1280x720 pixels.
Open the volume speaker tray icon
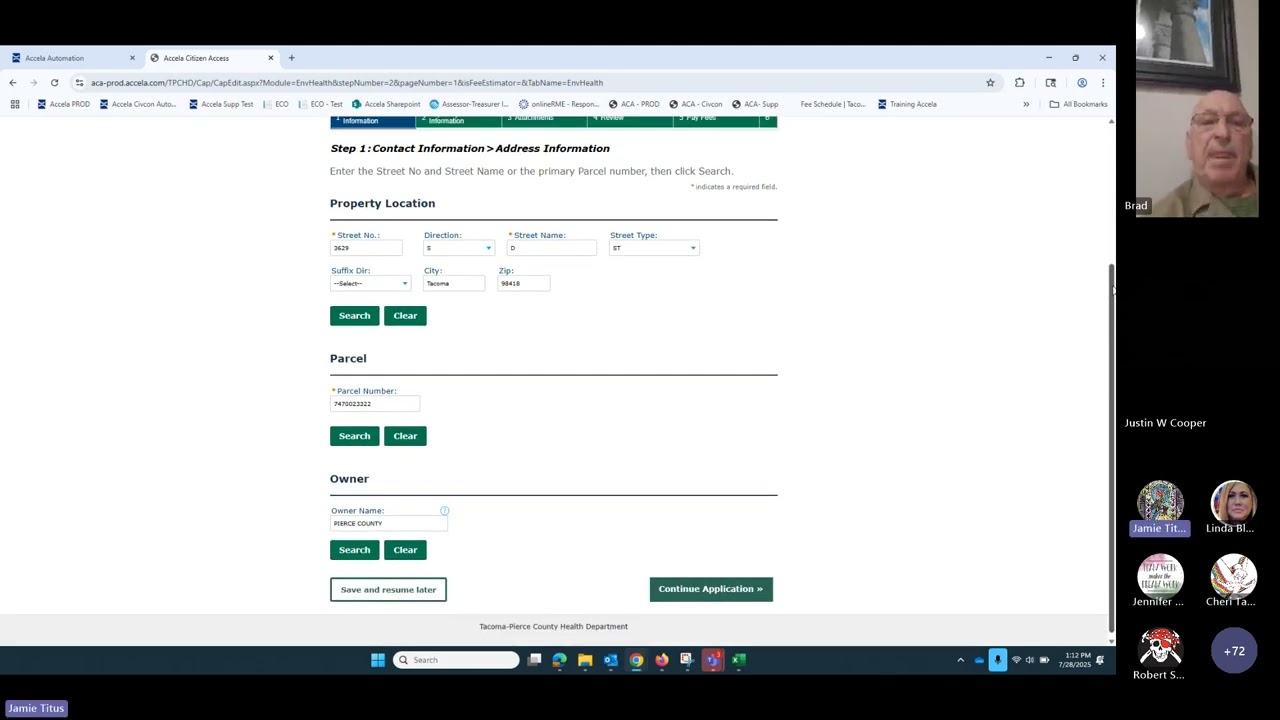coord(1030,660)
